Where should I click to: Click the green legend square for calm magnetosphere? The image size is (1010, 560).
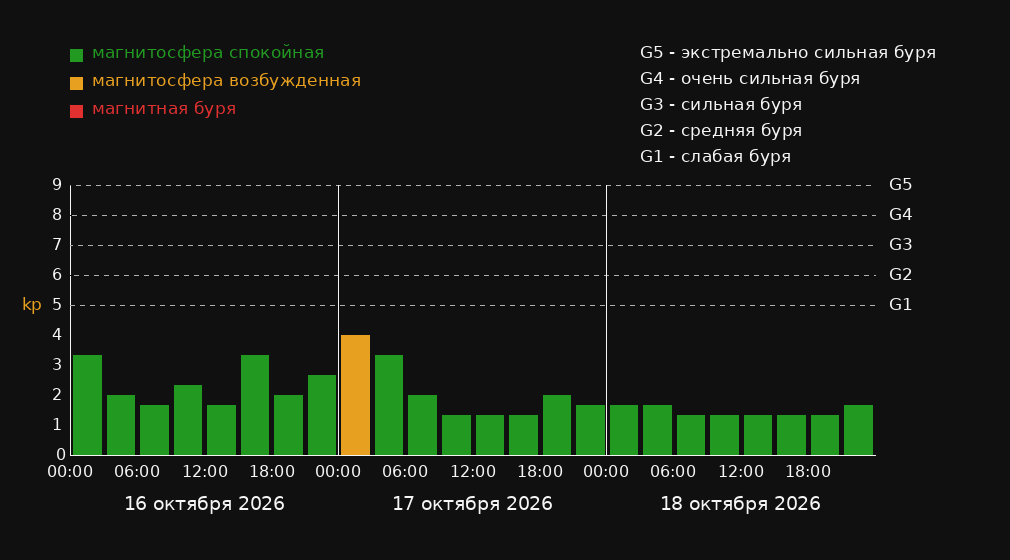point(77,55)
